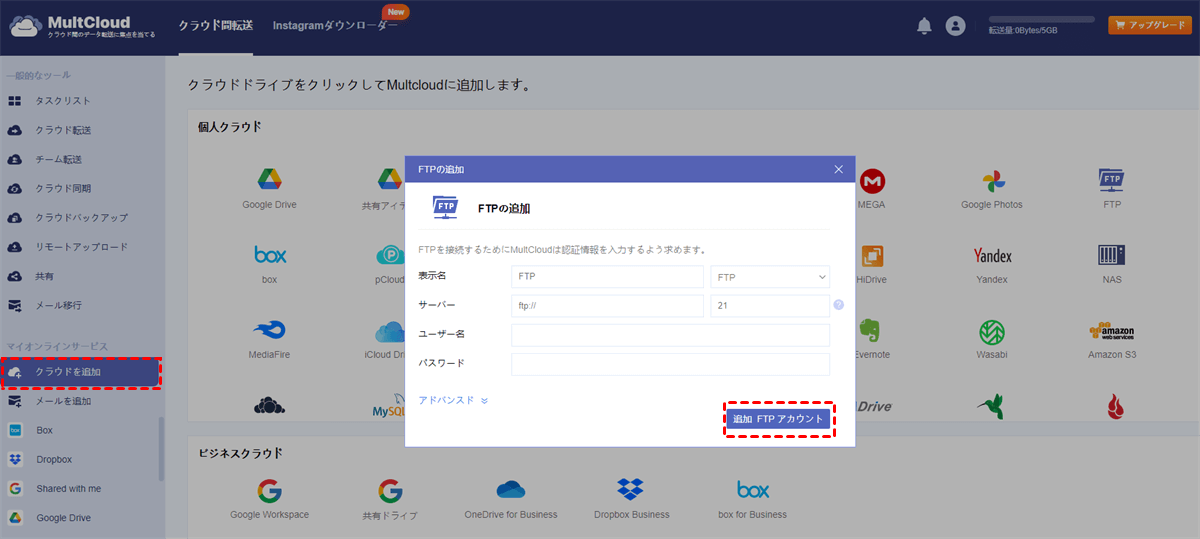The width and height of the screenshot is (1200, 539).
Task: Choose the Yandex cloud icon
Action: click(x=992, y=256)
